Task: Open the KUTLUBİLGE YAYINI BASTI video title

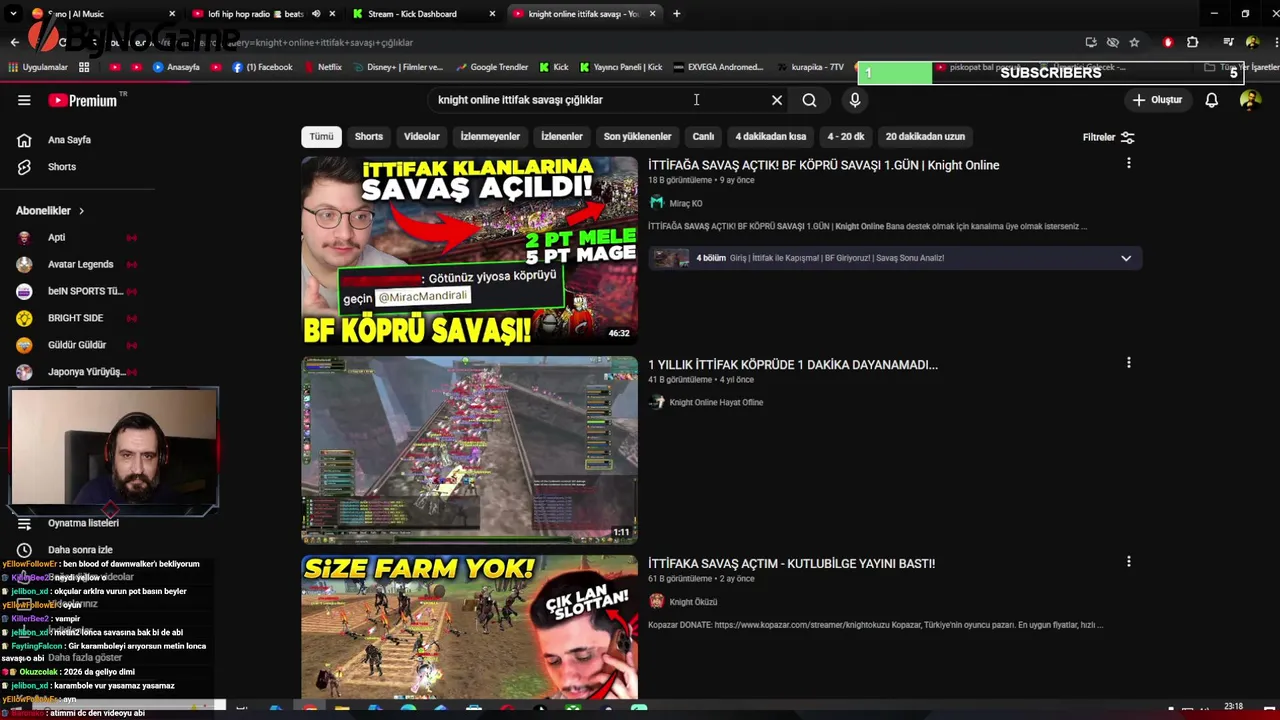Action: [x=791, y=564]
